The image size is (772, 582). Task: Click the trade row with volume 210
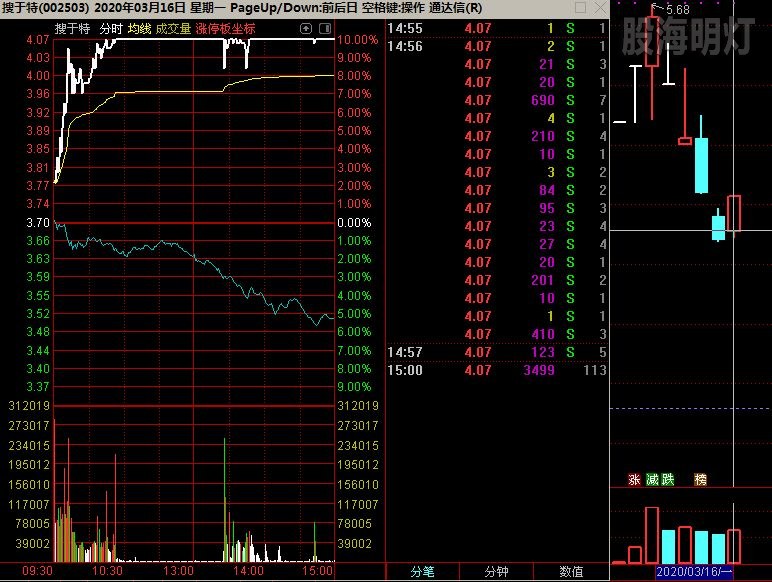tap(497, 136)
